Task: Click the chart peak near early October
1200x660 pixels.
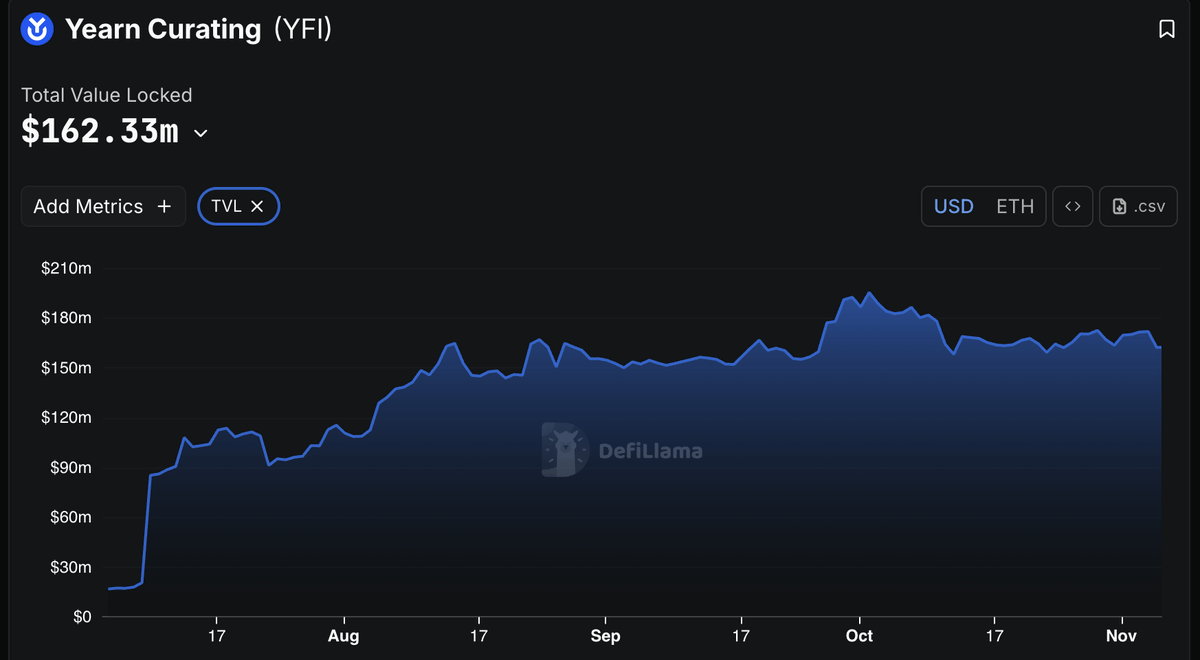Action: [868, 293]
